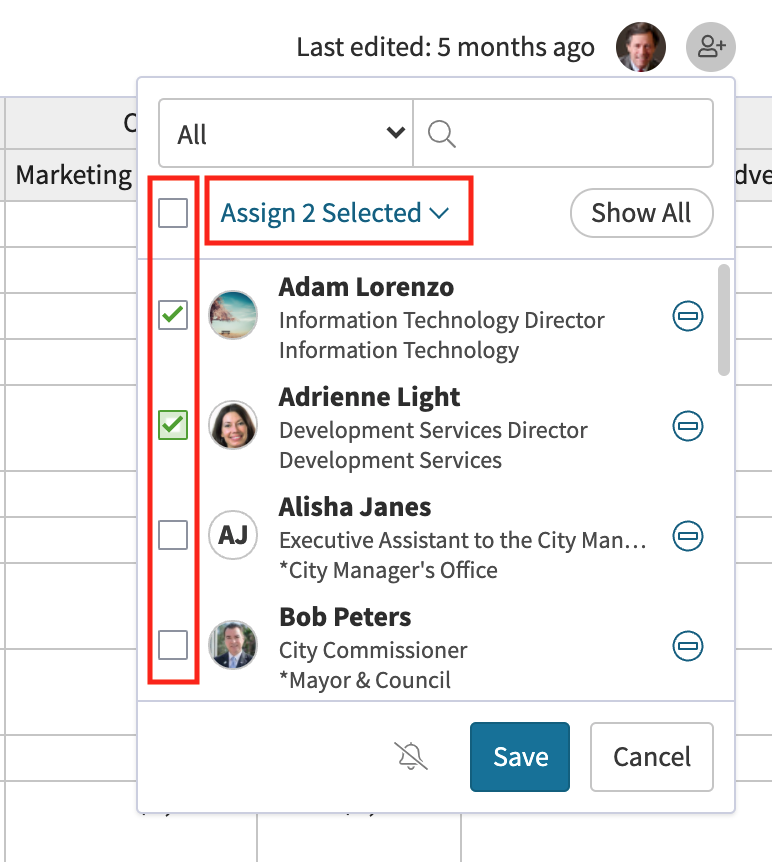The image size is (772, 862).
Task: Check Alisha Janes' selection checkbox
Action: click(172, 535)
